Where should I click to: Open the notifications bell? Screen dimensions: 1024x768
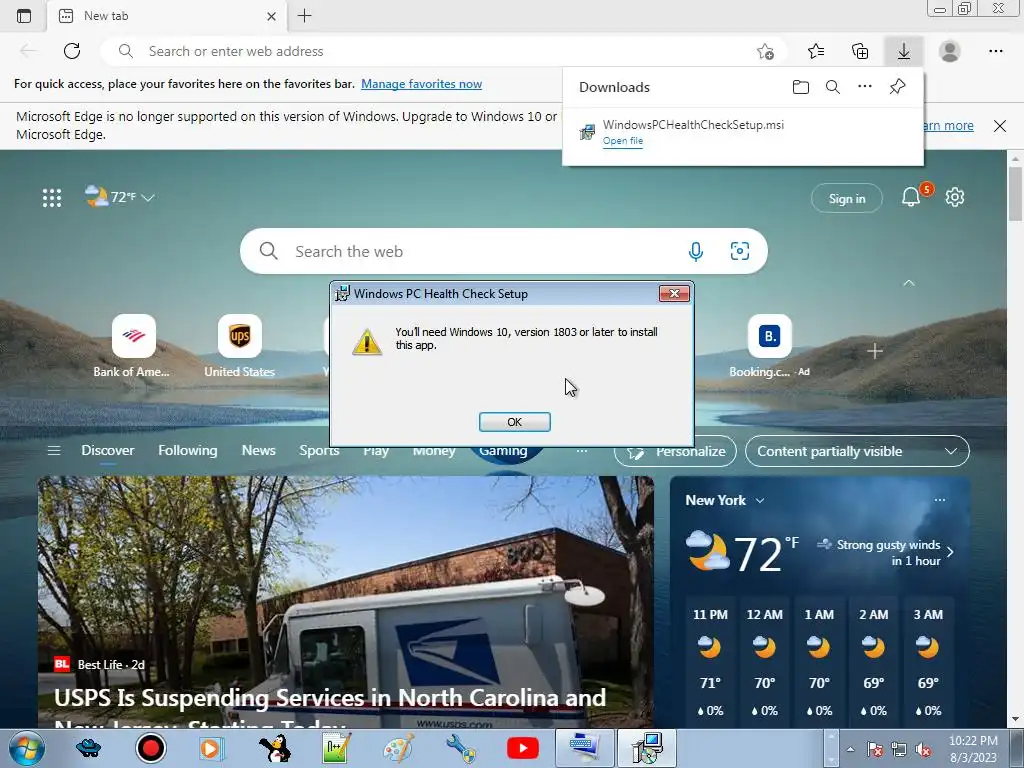(911, 197)
